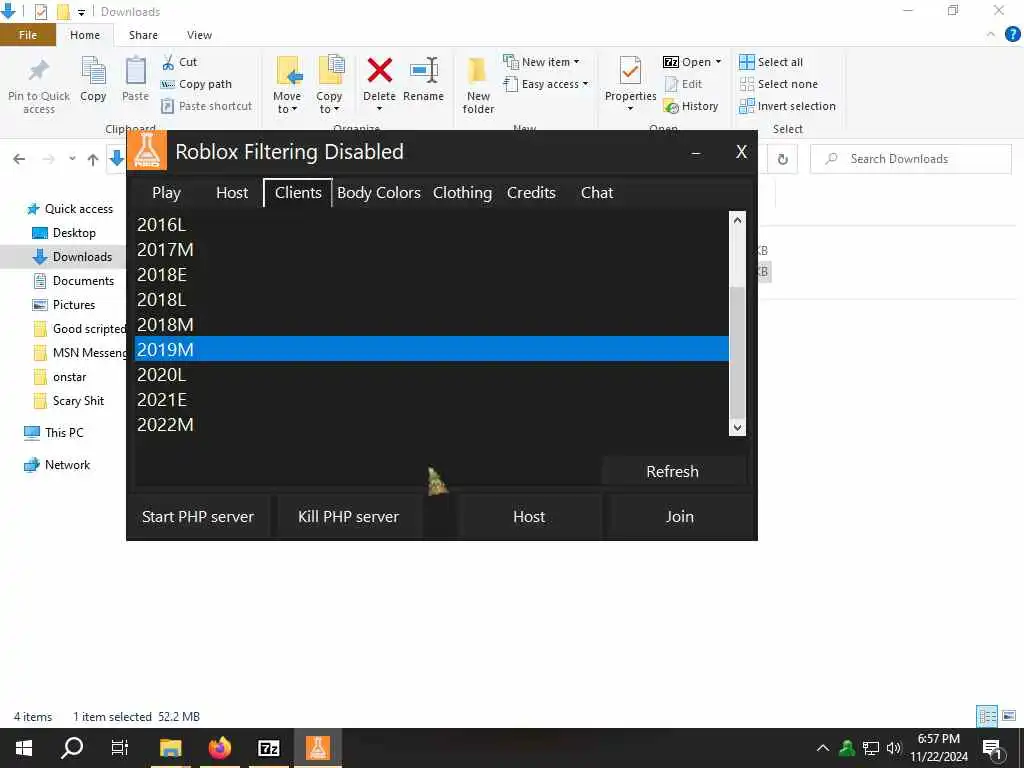
Task: Collapse the ribbon with the chevron
Action: pos(991,35)
